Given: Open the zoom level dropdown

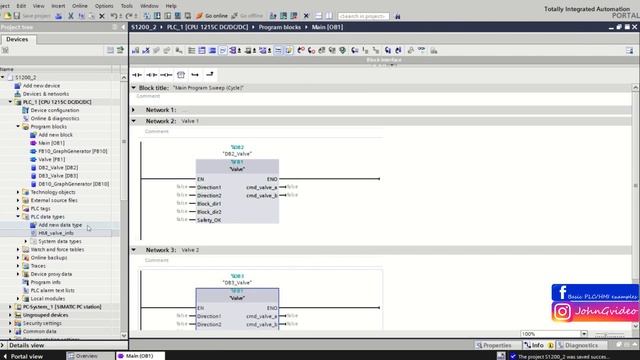Looking at the screenshot, I should coord(584,334).
